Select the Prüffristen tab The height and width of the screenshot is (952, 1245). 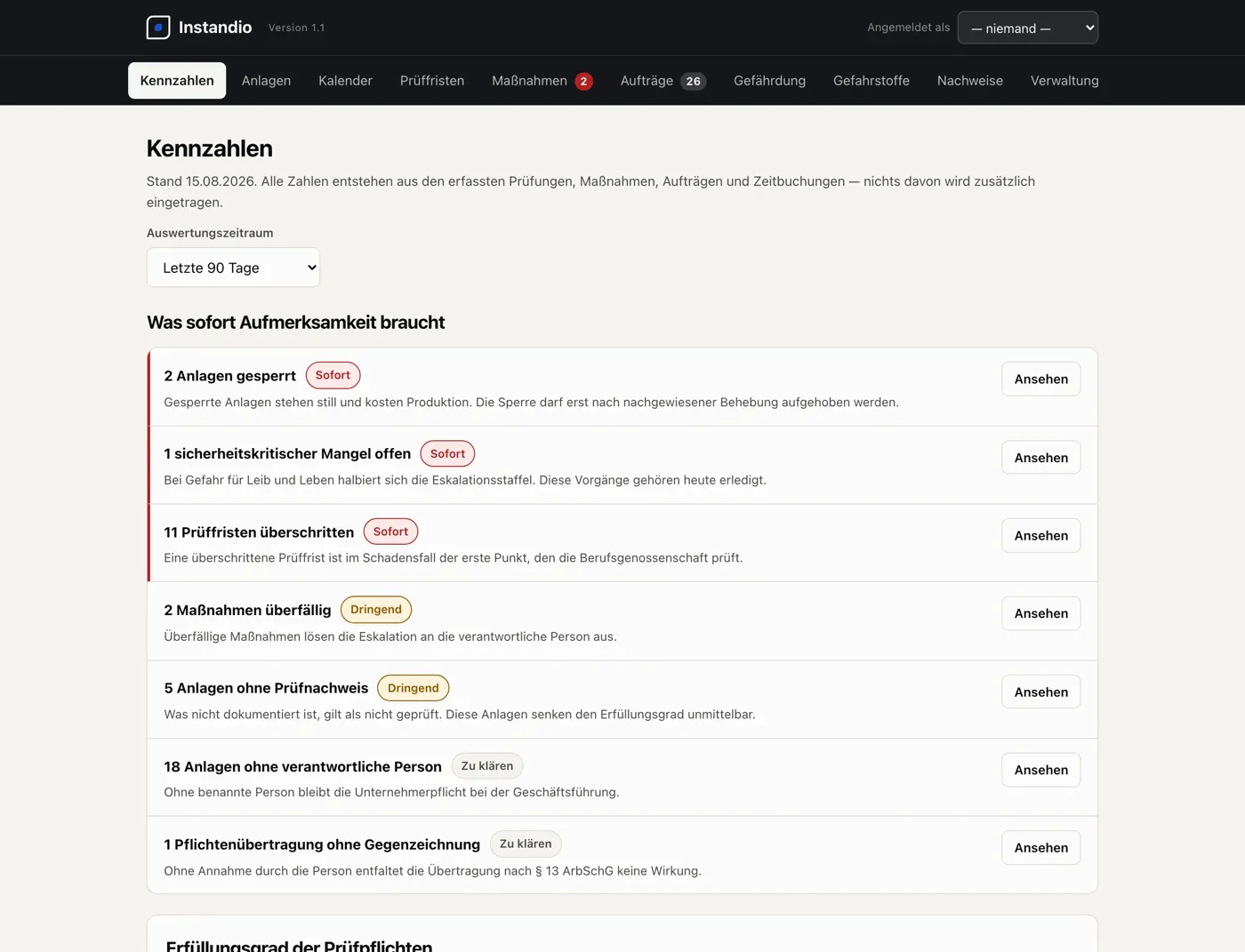pyautogui.click(x=432, y=80)
